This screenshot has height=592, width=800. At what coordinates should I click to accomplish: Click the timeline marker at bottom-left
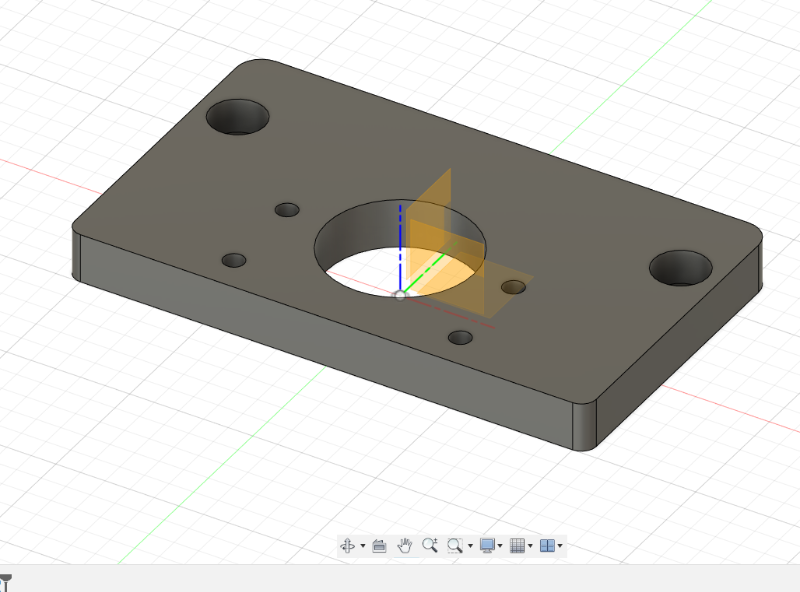[x=5, y=581]
